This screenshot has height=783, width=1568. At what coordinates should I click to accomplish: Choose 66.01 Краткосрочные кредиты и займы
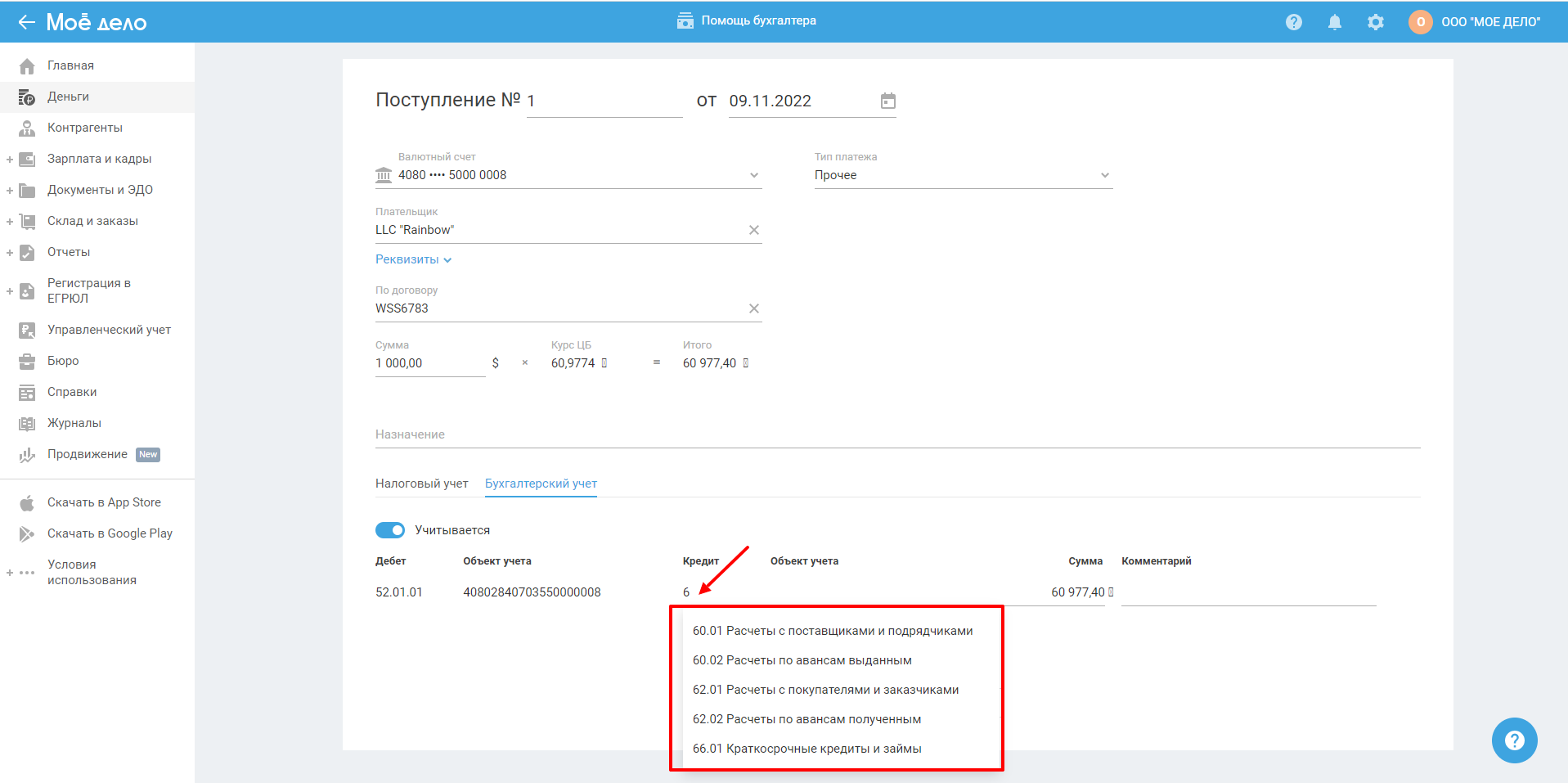(x=806, y=749)
